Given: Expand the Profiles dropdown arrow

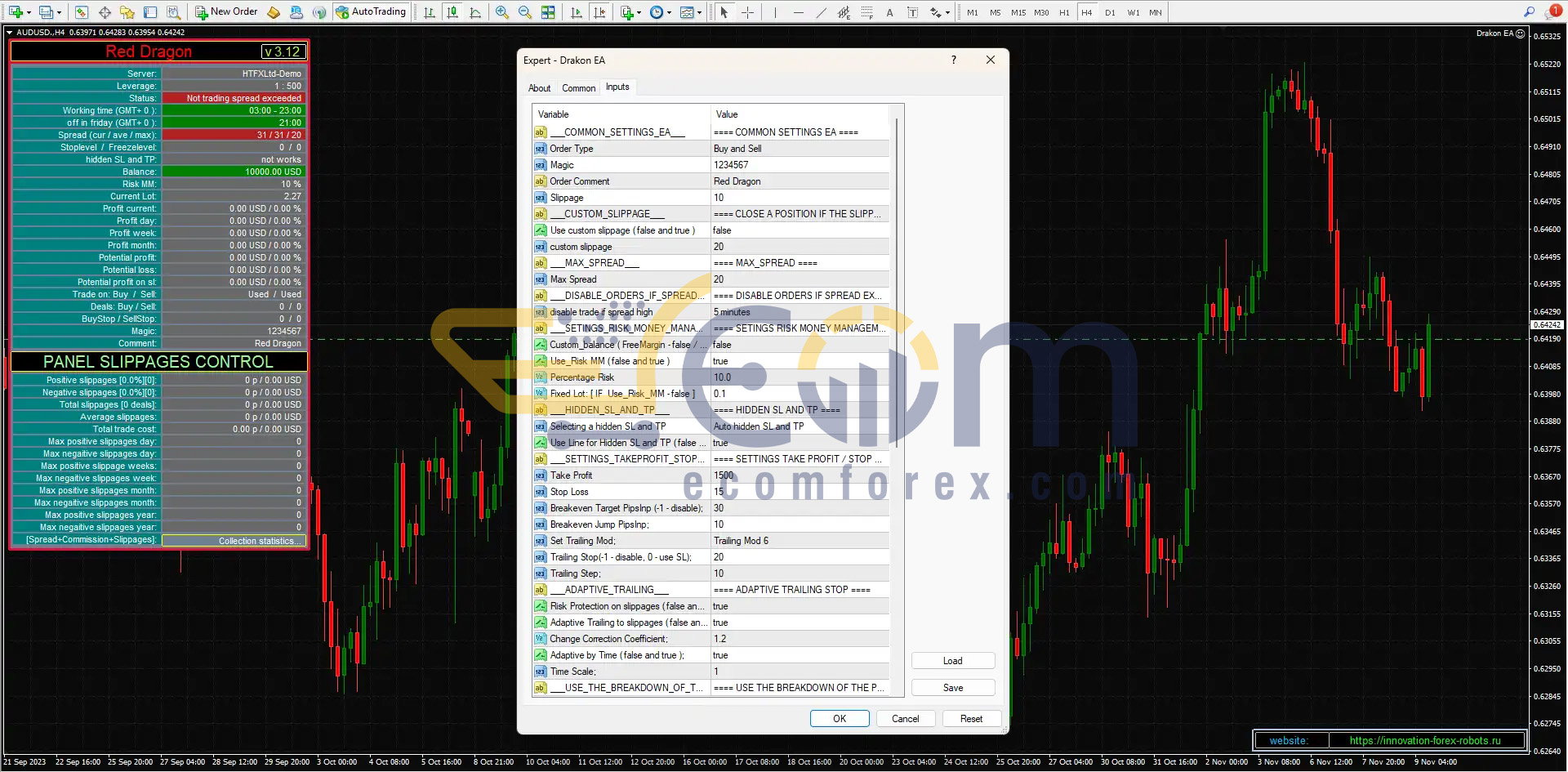Looking at the screenshot, I should pos(59,12).
